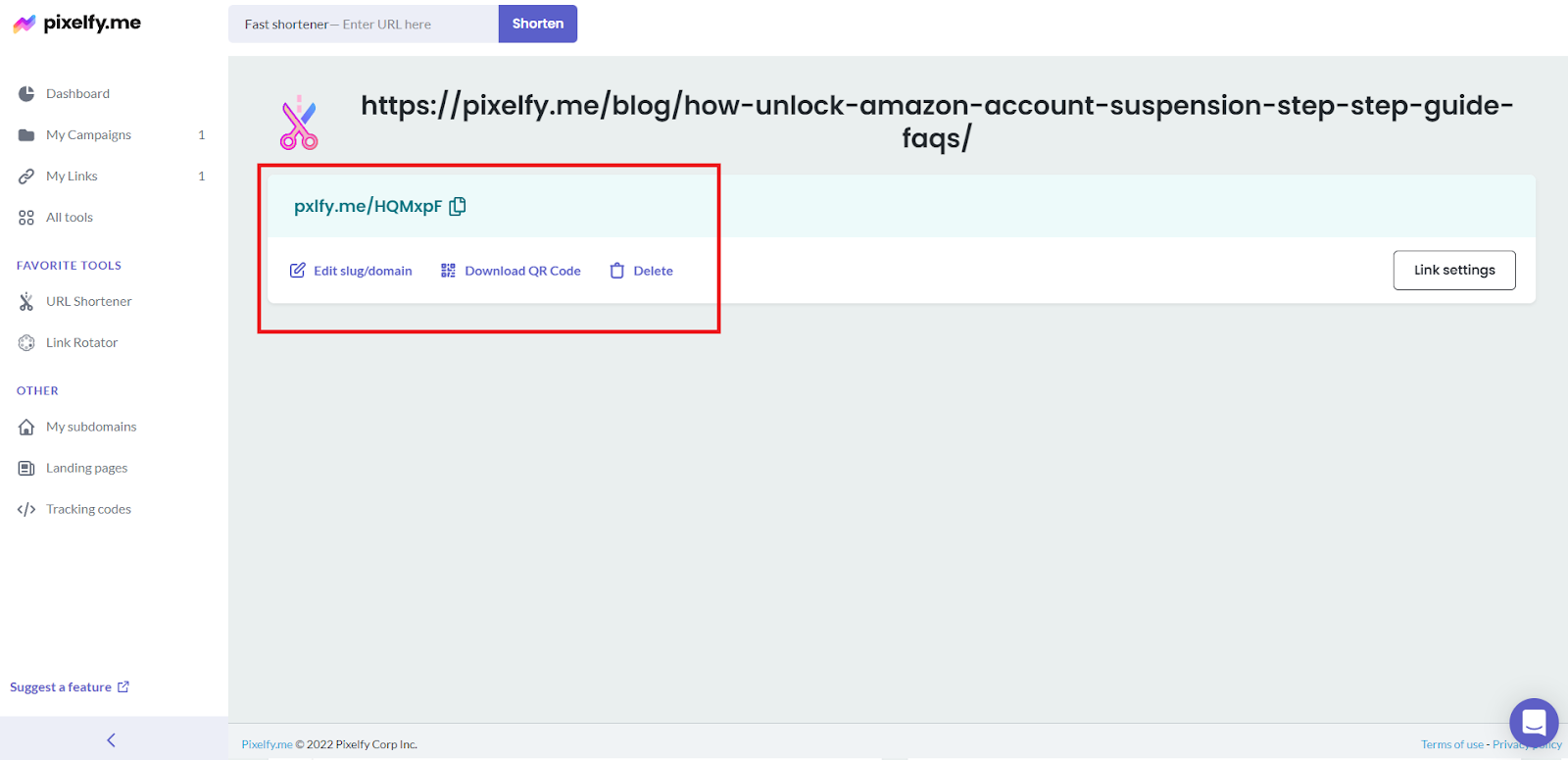Image resolution: width=1568 pixels, height=760 pixels.
Task: Click the large pink scissors icon
Action: coord(299,123)
